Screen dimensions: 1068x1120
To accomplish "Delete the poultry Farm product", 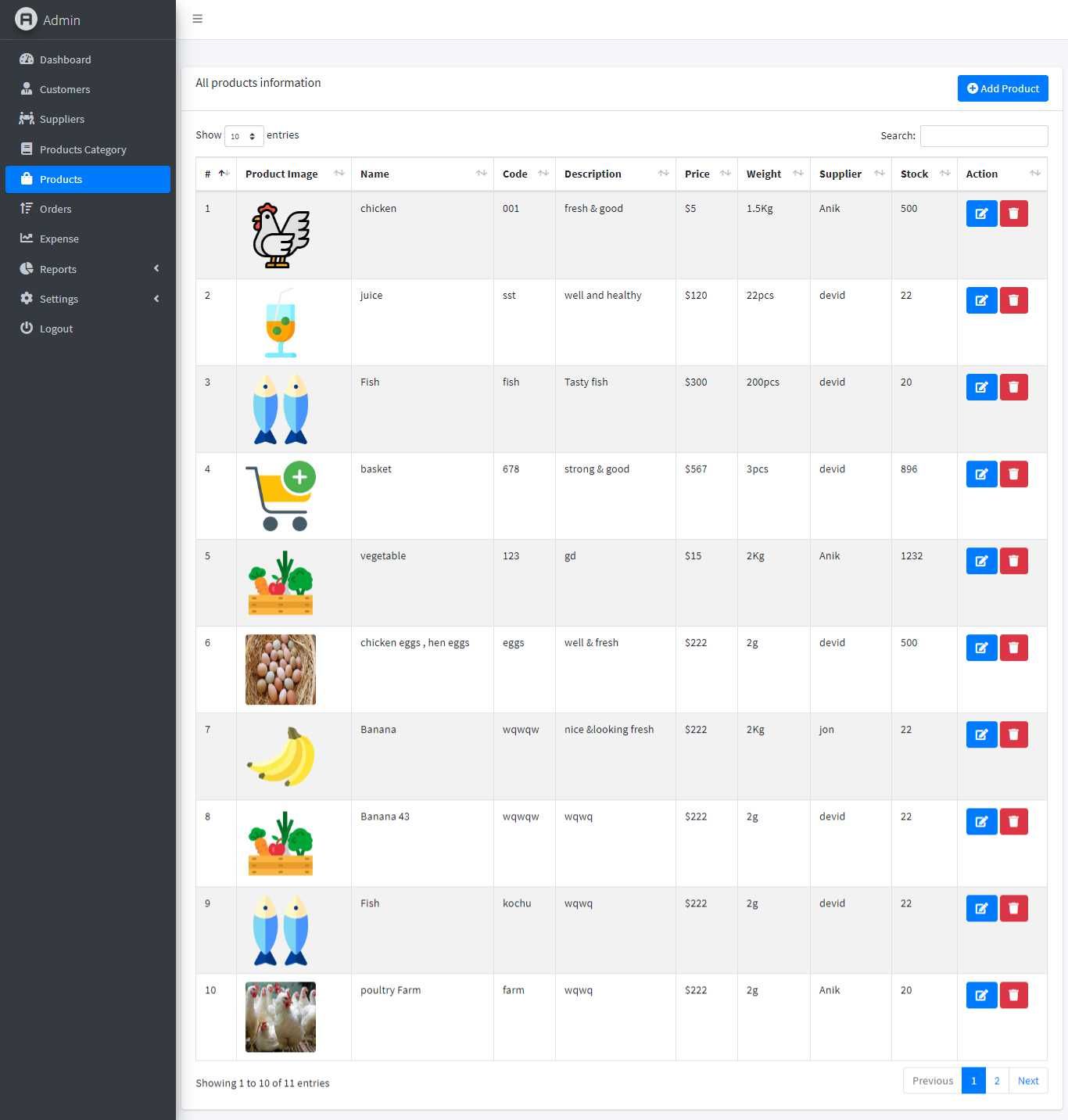I will pyautogui.click(x=1013, y=995).
